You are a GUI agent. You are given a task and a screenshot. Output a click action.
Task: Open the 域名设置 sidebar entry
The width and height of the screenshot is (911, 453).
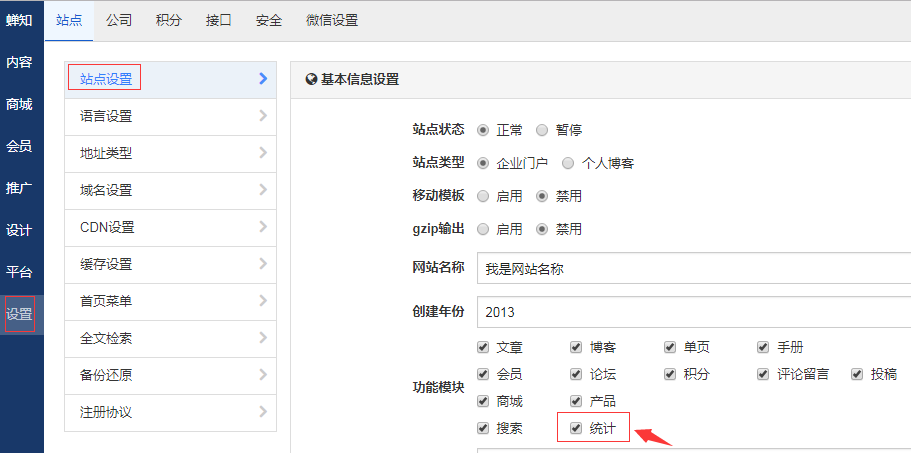coord(170,190)
